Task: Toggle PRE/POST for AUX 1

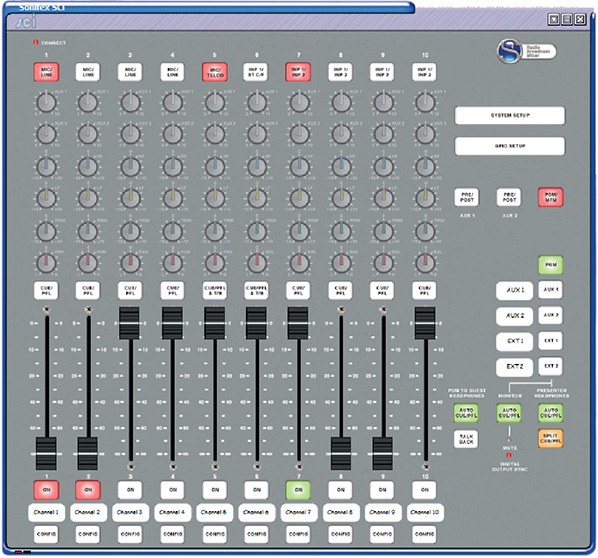Action: click(x=467, y=197)
